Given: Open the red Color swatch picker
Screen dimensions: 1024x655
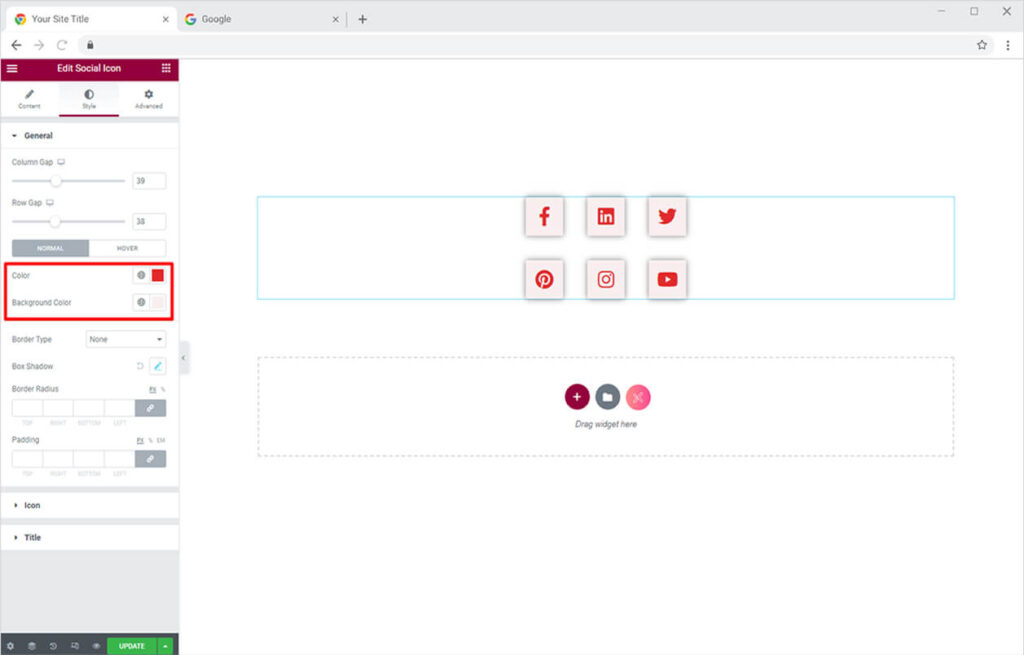Looking at the screenshot, I should pos(157,275).
